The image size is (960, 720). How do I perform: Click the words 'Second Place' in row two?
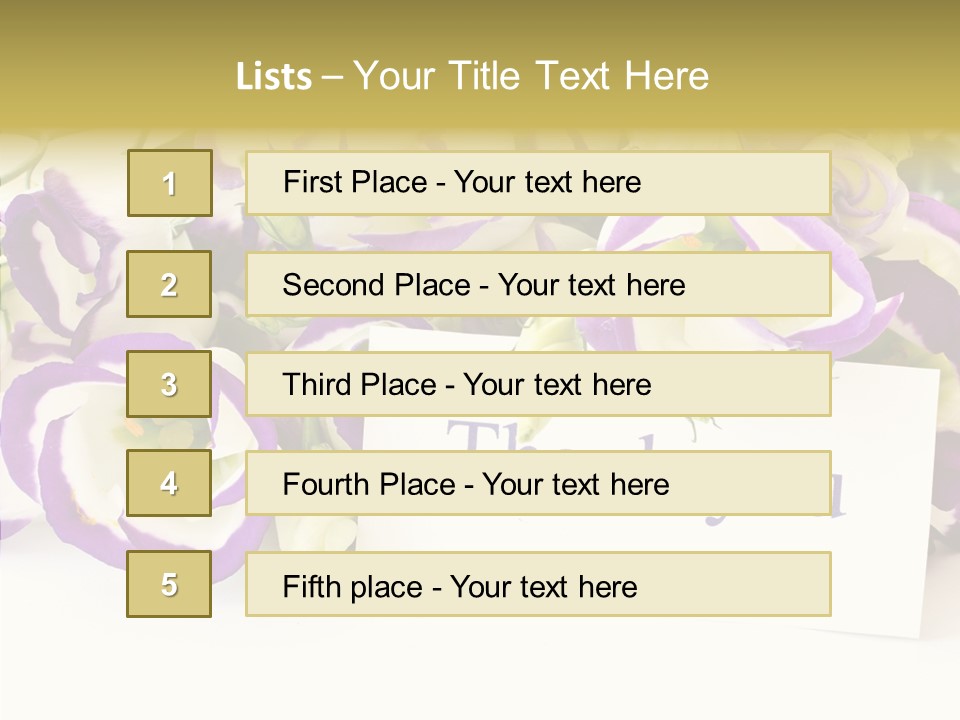pos(377,285)
